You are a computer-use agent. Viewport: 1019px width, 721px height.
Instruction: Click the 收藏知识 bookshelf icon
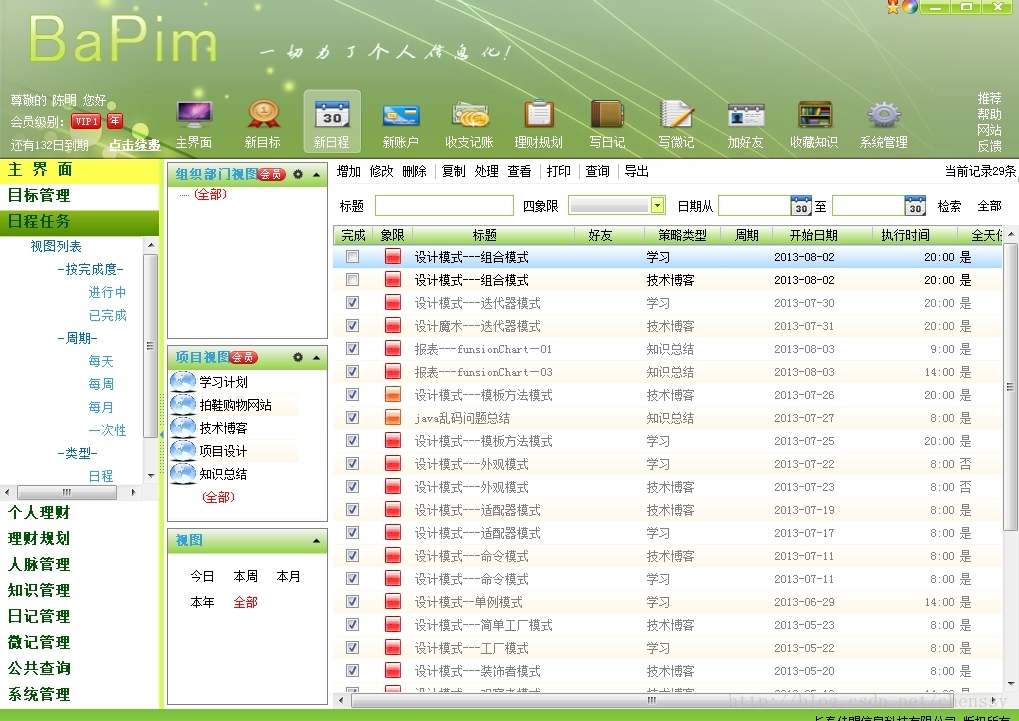click(x=814, y=115)
